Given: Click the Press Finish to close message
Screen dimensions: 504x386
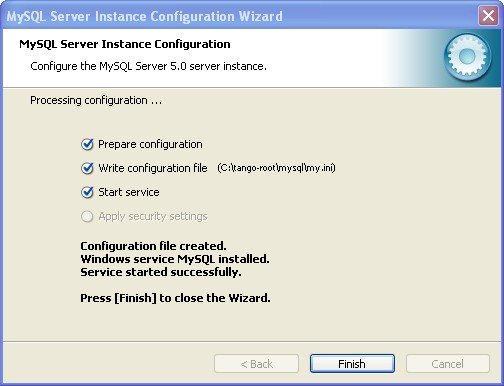Looking at the screenshot, I should [x=175, y=298].
